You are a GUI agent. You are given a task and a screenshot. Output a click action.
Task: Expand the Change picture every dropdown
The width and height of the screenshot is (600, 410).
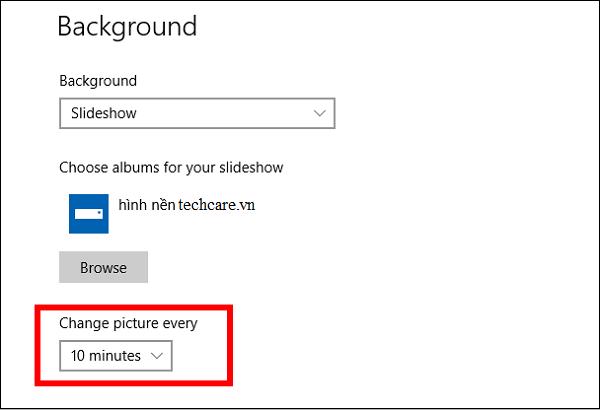pyautogui.click(x=115, y=355)
